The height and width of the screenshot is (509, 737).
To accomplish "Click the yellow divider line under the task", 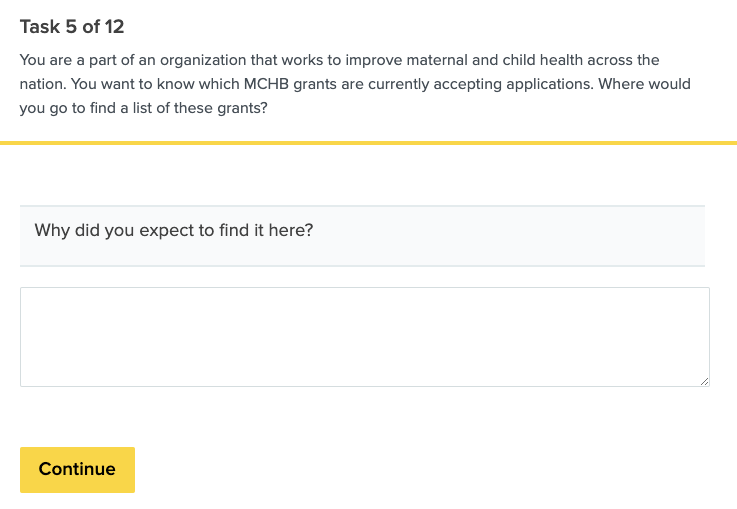I will click(368, 143).
